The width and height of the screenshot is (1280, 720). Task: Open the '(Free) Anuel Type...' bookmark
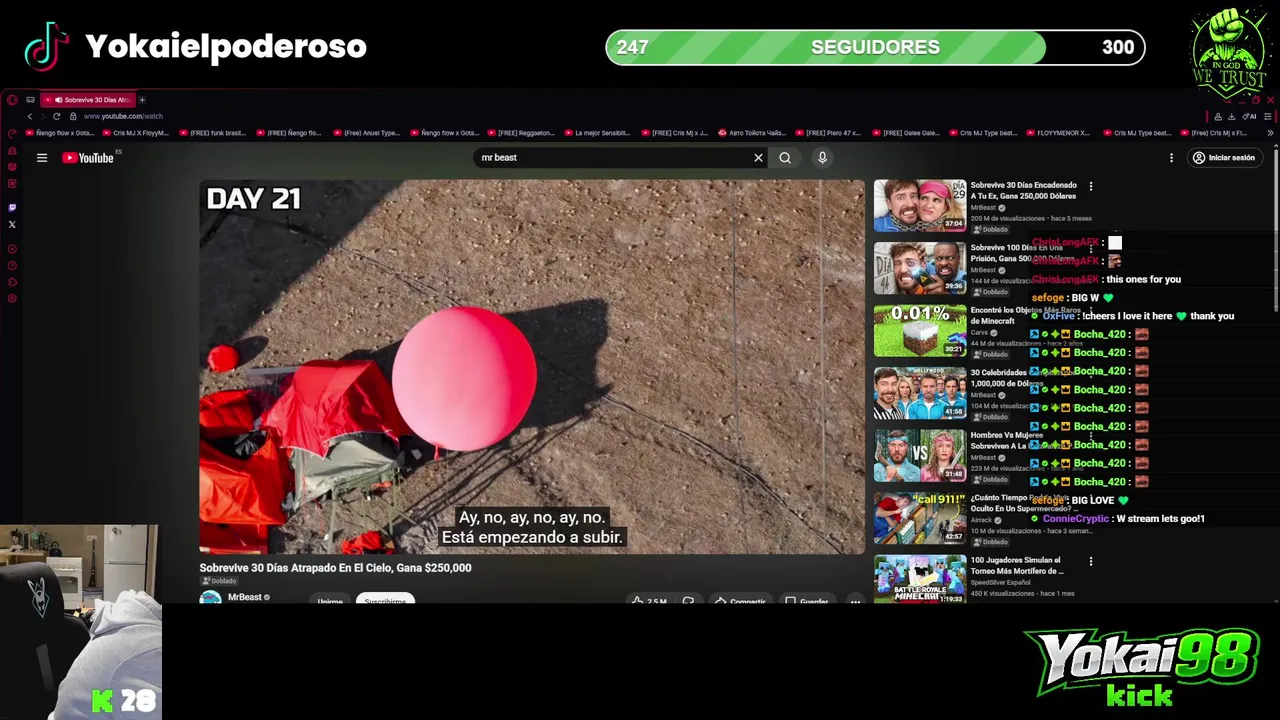pyautogui.click(x=365, y=133)
